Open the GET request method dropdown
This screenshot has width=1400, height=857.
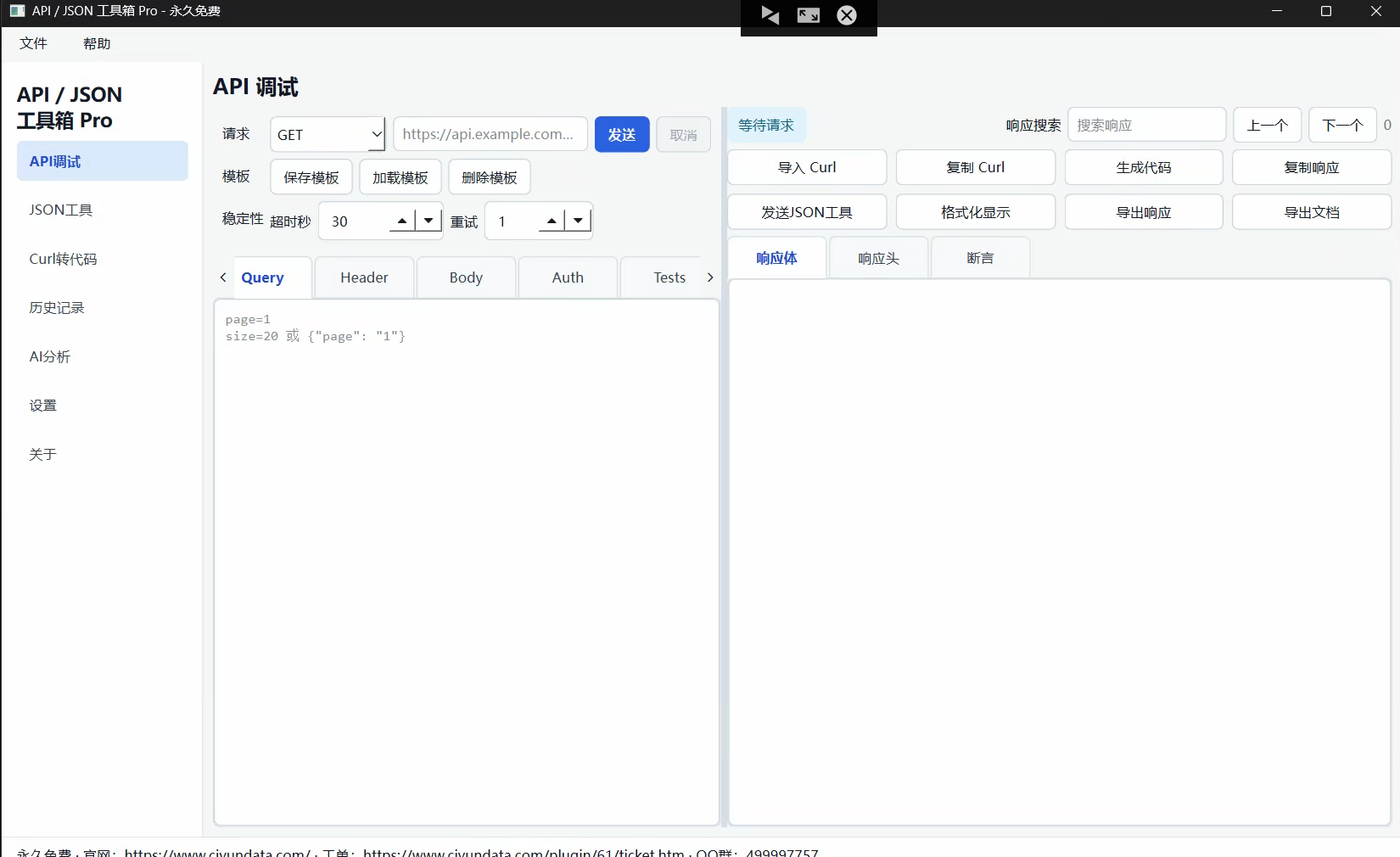click(x=328, y=134)
